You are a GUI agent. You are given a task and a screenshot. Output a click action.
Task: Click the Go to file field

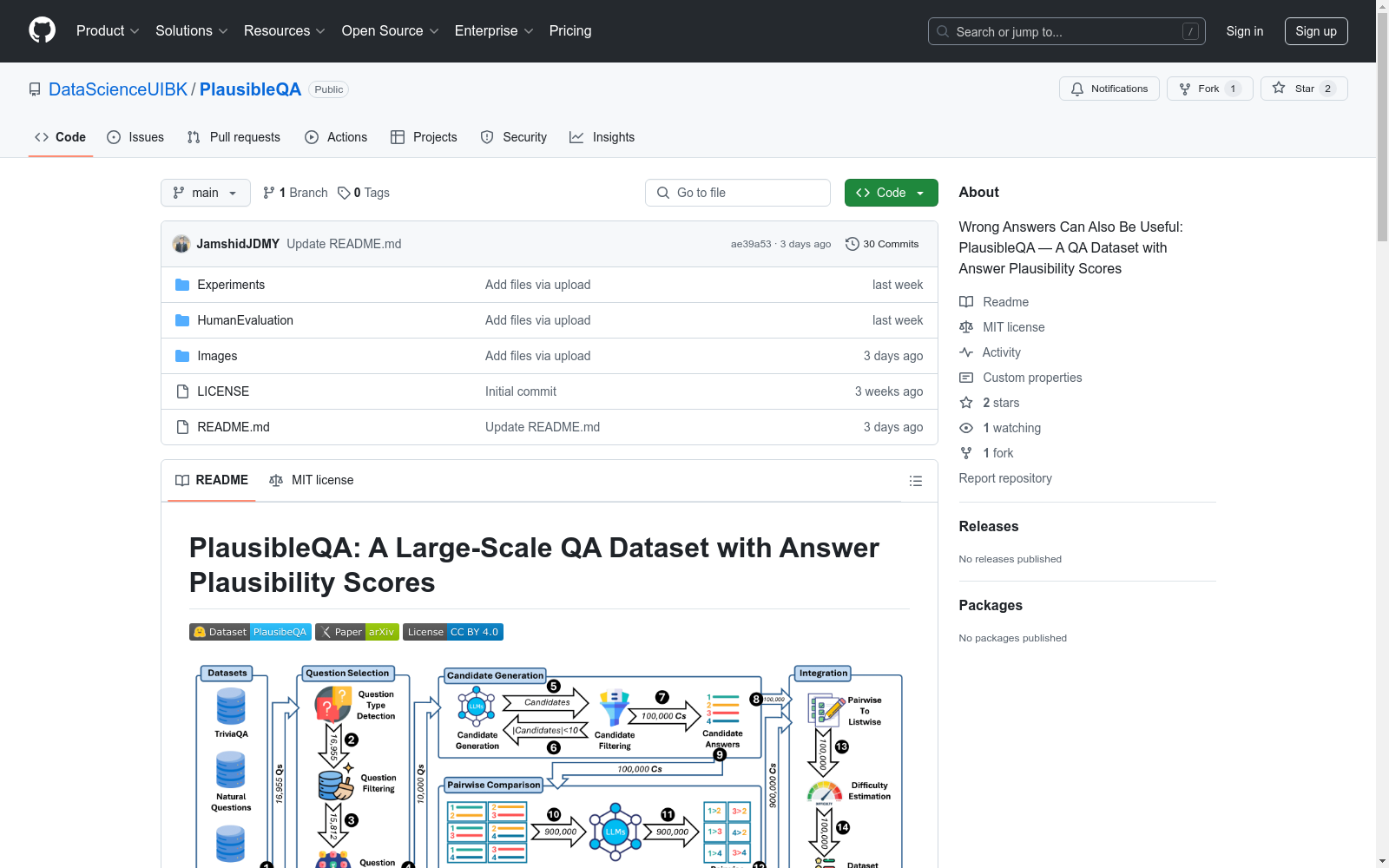738,193
